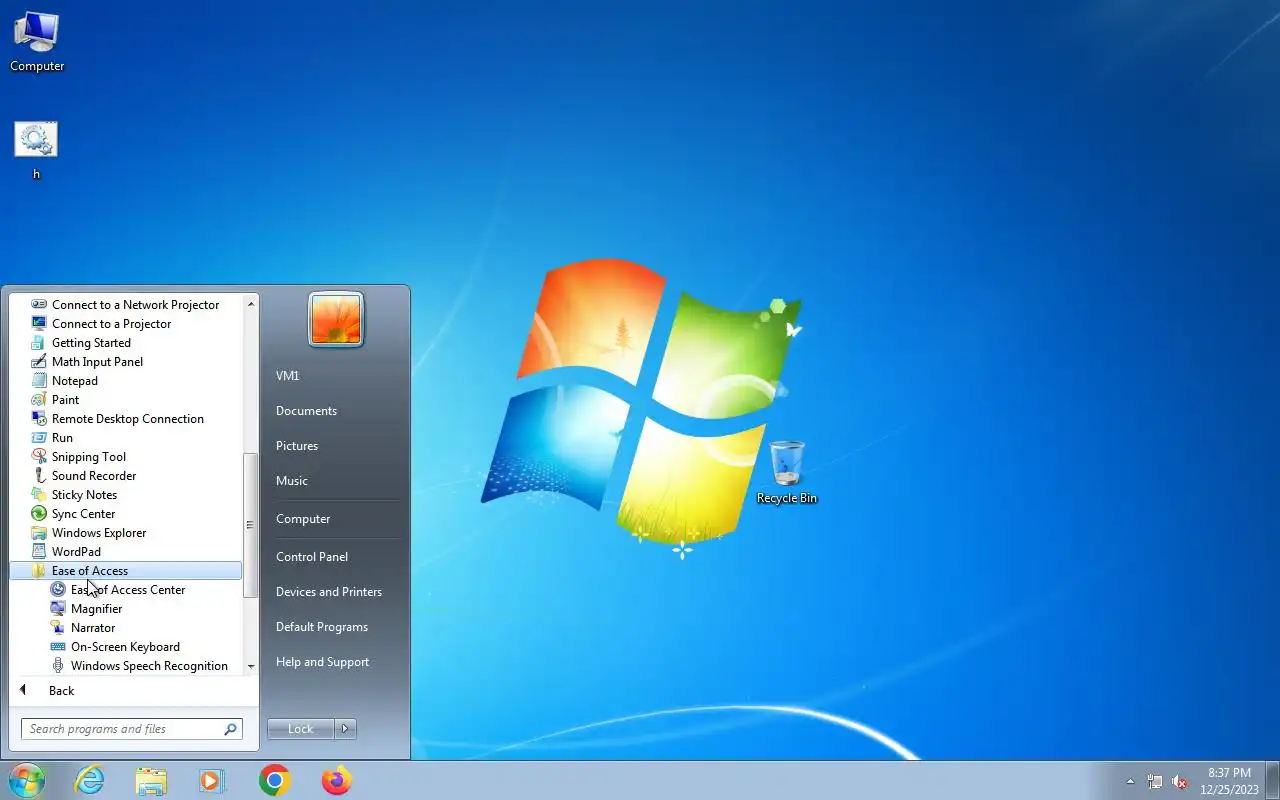This screenshot has width=1280, height=800.
Task: Open the Run dialog entry
Action: pos(126,438)
